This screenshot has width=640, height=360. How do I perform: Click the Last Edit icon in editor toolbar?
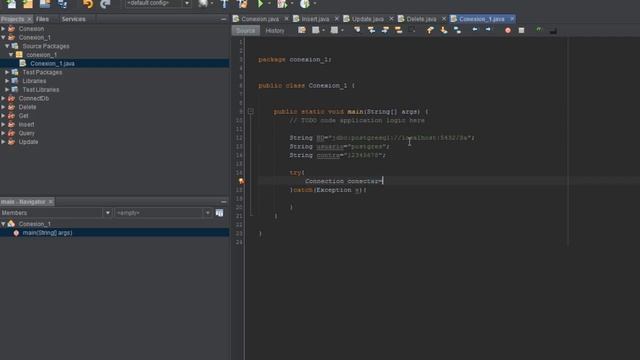click(302, 30)
